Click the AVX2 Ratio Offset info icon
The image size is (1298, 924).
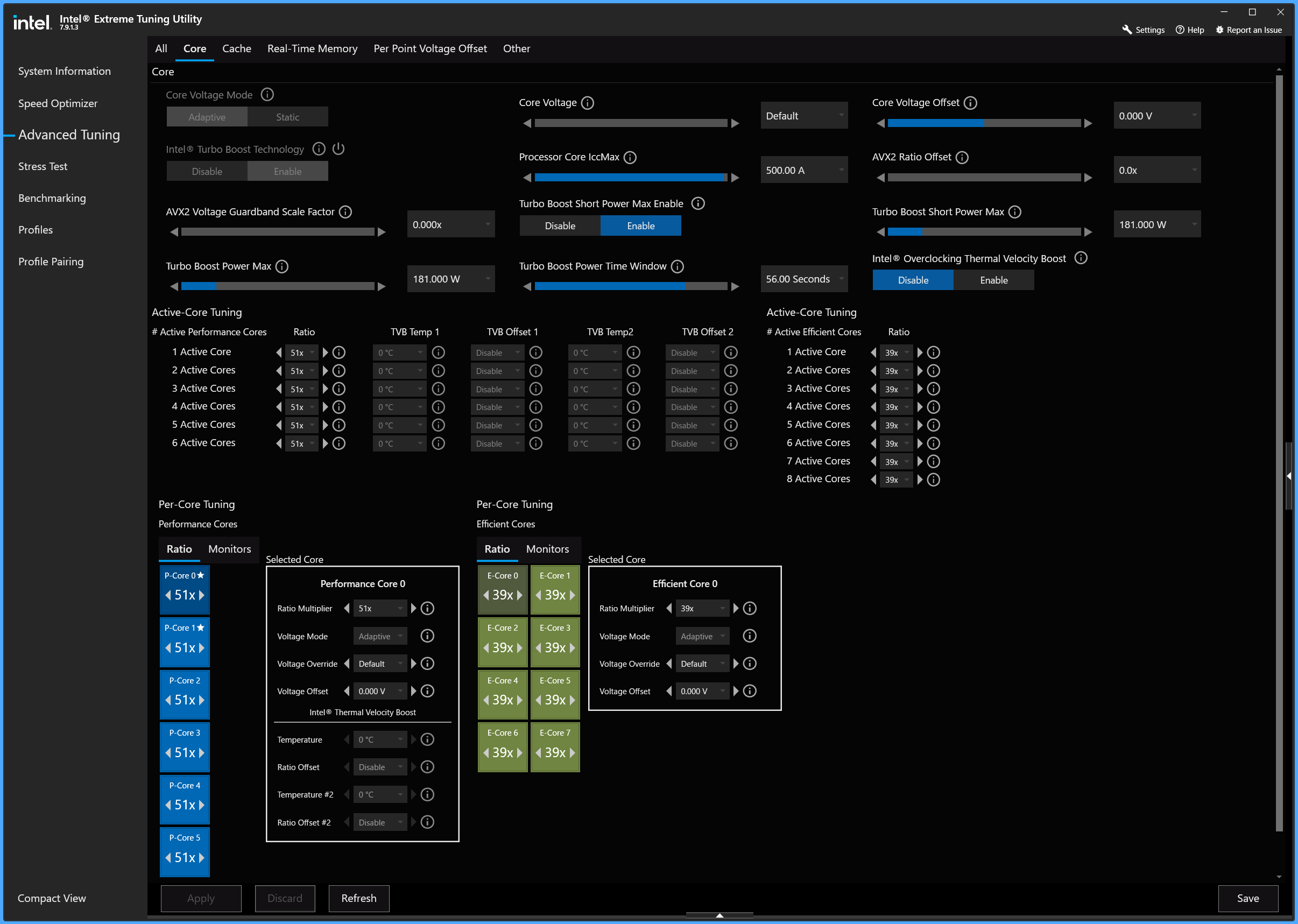(962, 158)
